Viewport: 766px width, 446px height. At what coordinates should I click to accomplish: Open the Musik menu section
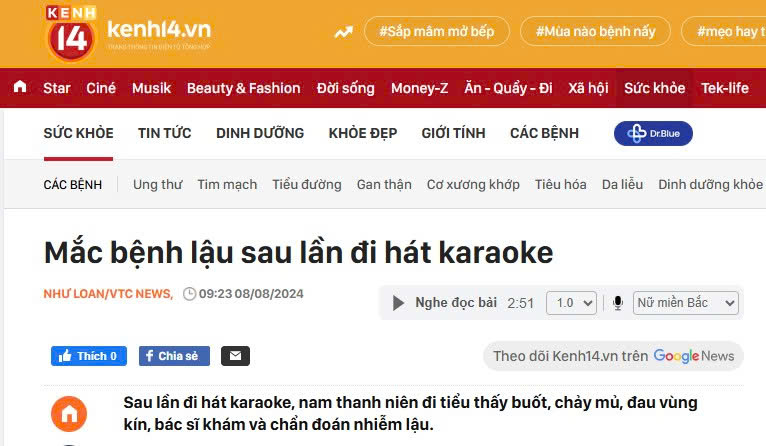point(151,88)
